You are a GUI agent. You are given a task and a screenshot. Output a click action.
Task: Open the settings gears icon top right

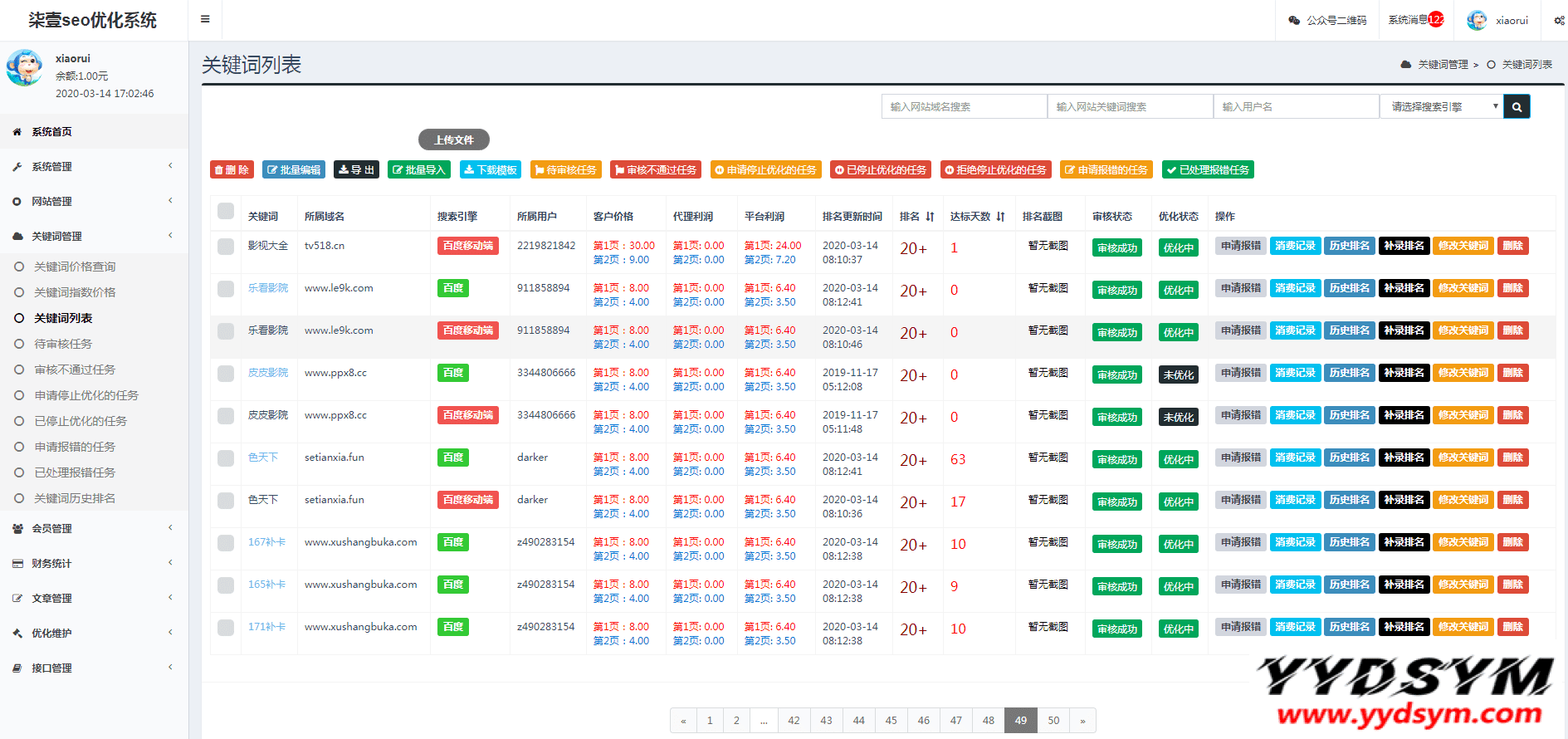(1559, 21)
